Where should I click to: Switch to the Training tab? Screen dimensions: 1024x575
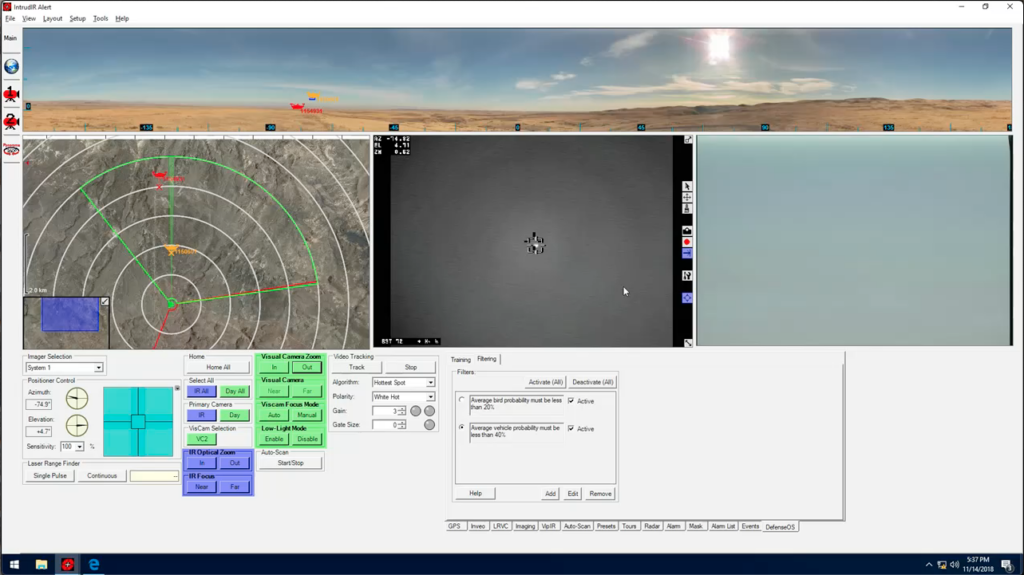tap(460, 359)
